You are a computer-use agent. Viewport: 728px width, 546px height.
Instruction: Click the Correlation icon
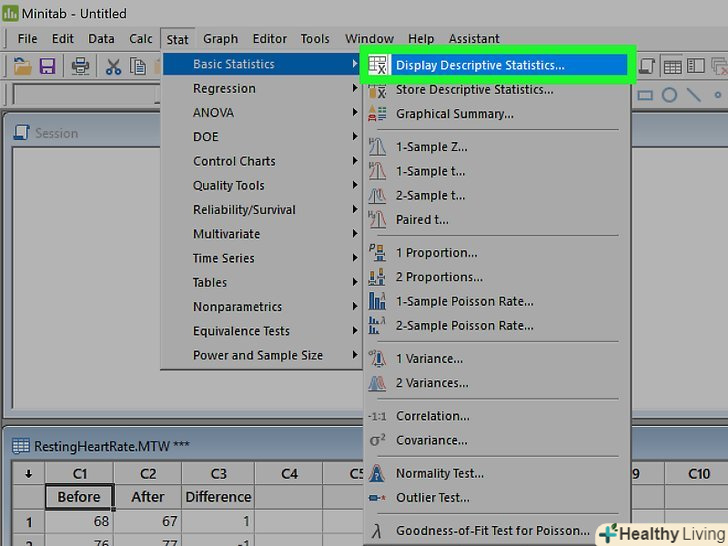[377, 416]
